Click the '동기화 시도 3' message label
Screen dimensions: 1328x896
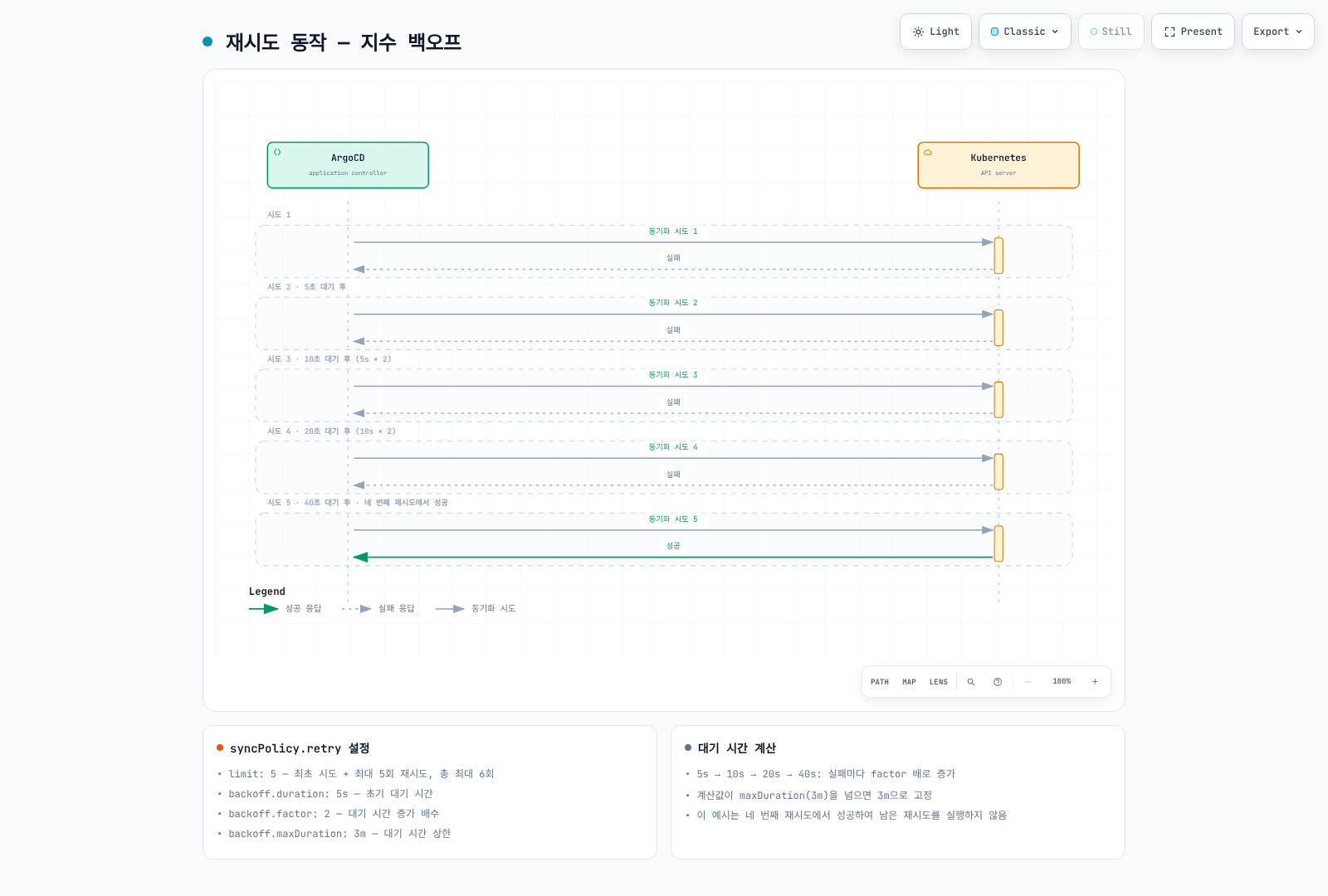click(673, 375)
